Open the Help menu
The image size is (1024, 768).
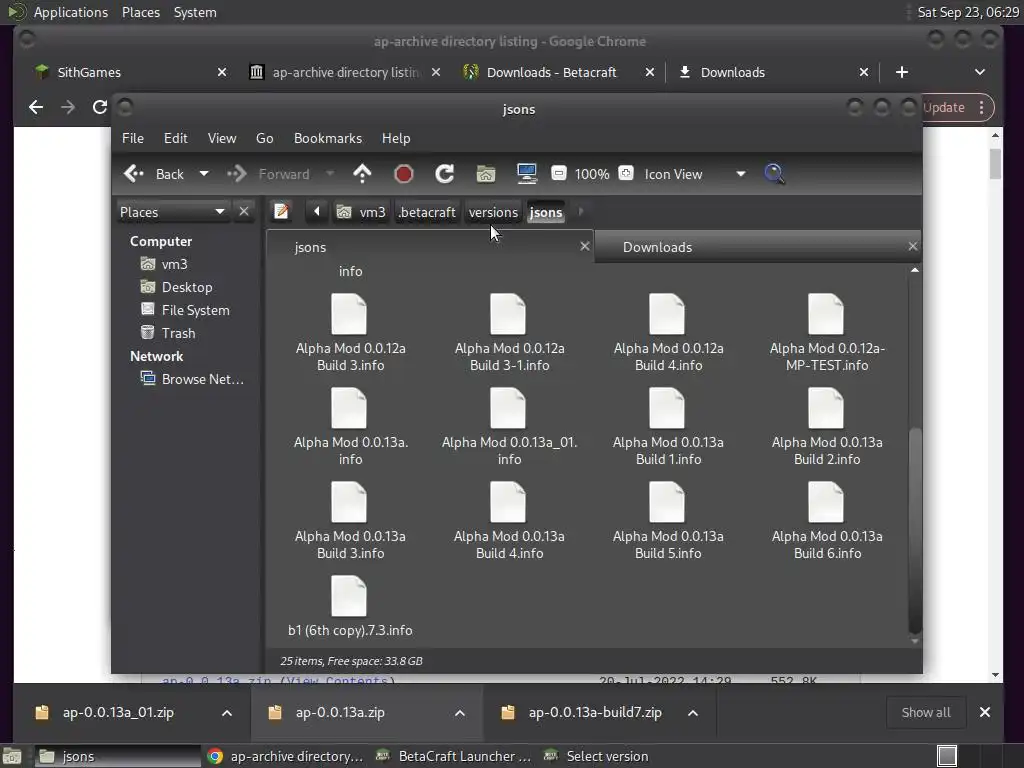(396, 138)
